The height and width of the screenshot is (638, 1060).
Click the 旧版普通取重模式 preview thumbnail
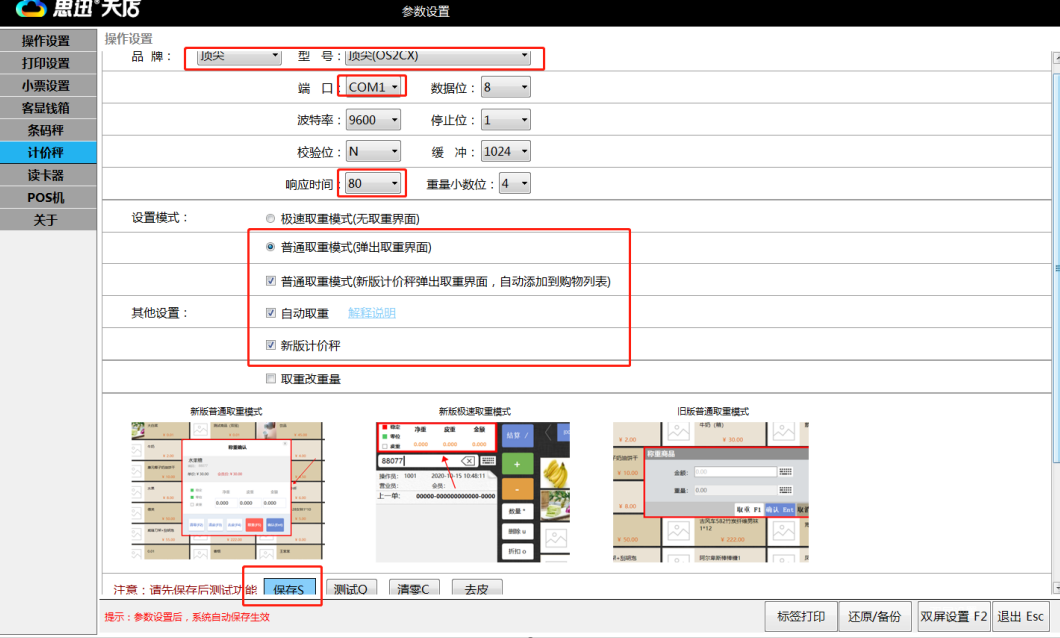tap(710, 492)
